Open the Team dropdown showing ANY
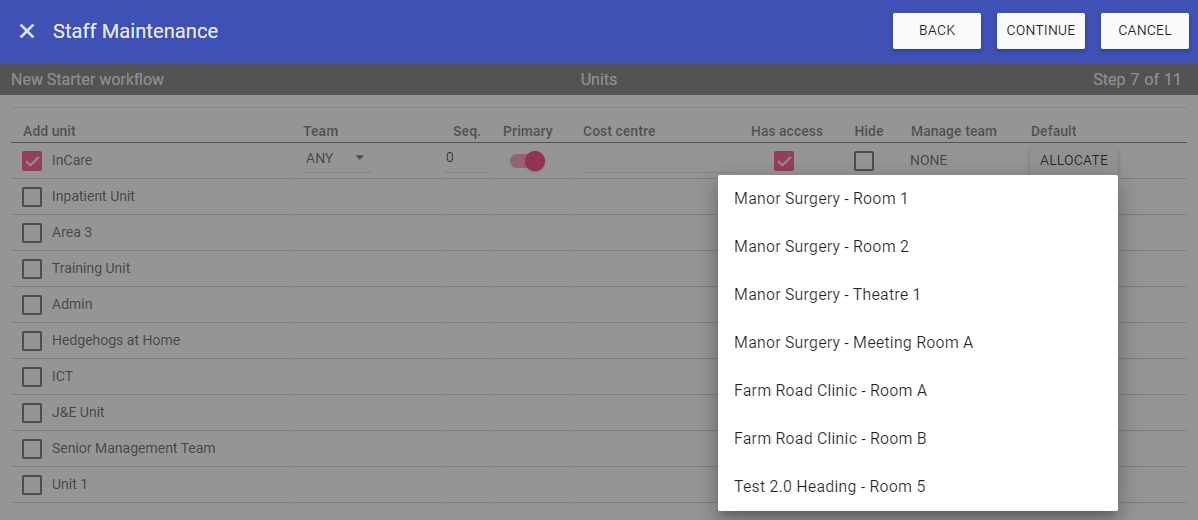This screenshot has height=520, width=1198. click(337, 159)
